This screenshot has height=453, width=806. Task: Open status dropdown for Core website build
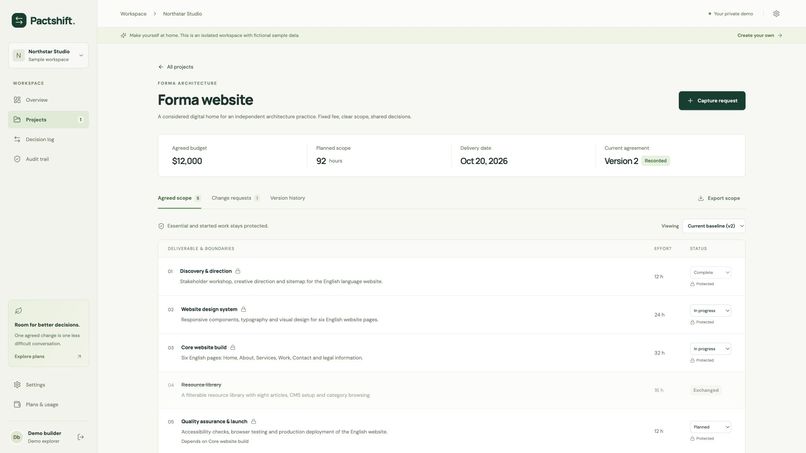(x=711, y=349)
